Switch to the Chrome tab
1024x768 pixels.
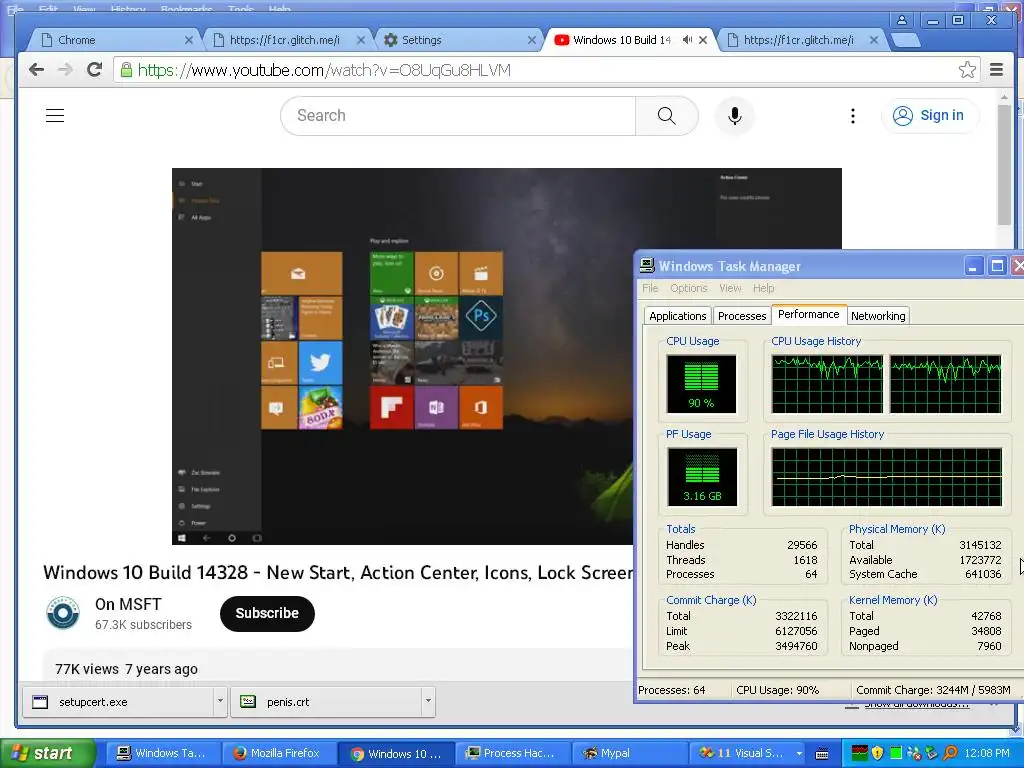tap(114, 40)
